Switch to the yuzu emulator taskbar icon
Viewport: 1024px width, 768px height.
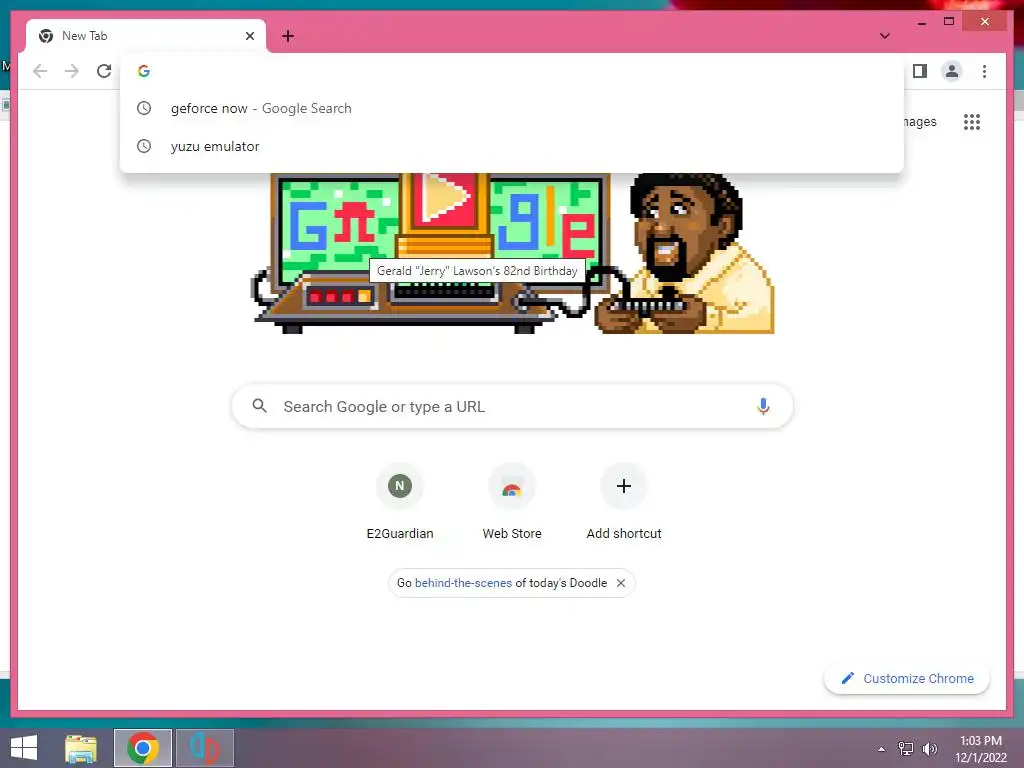coord(204,748)
